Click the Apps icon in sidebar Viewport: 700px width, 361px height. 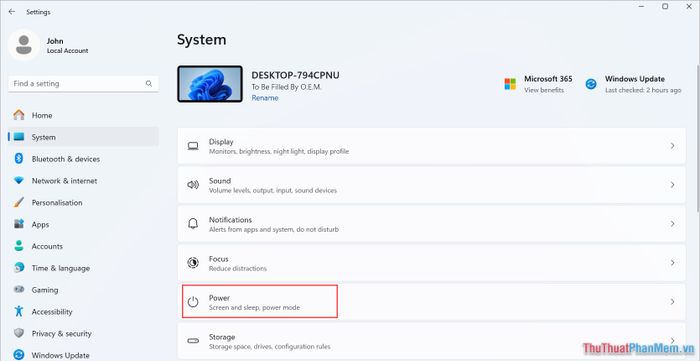(19, 224)
